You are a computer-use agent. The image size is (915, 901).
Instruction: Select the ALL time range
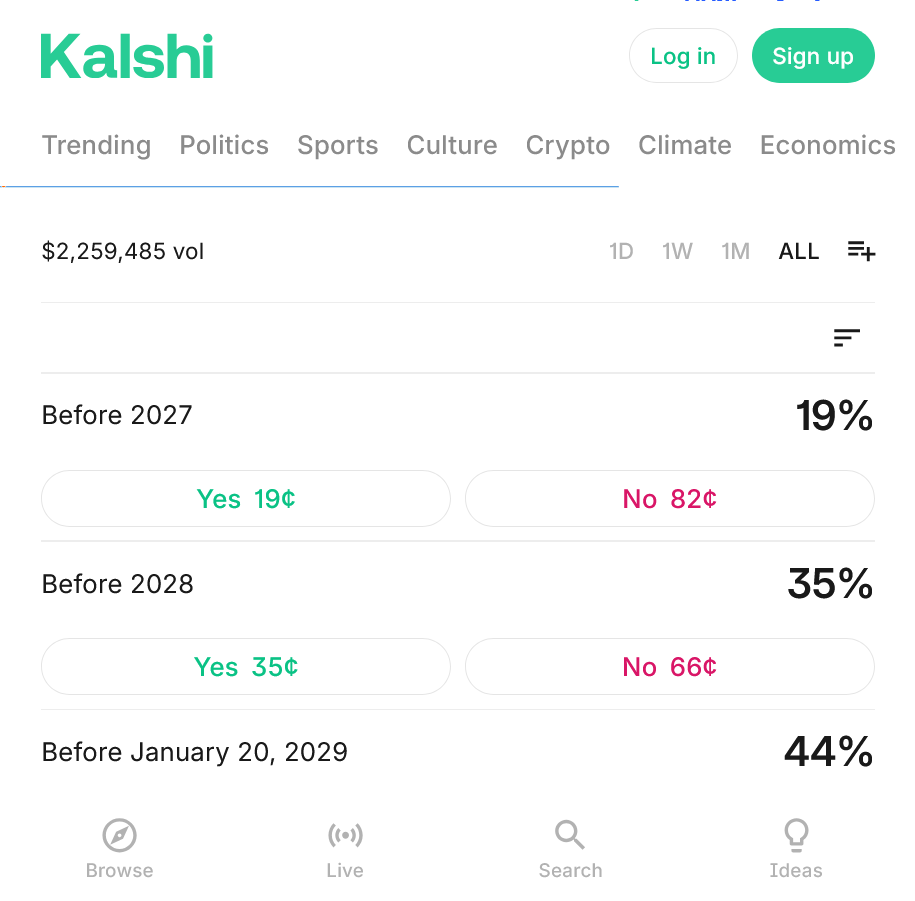[799, 251]
